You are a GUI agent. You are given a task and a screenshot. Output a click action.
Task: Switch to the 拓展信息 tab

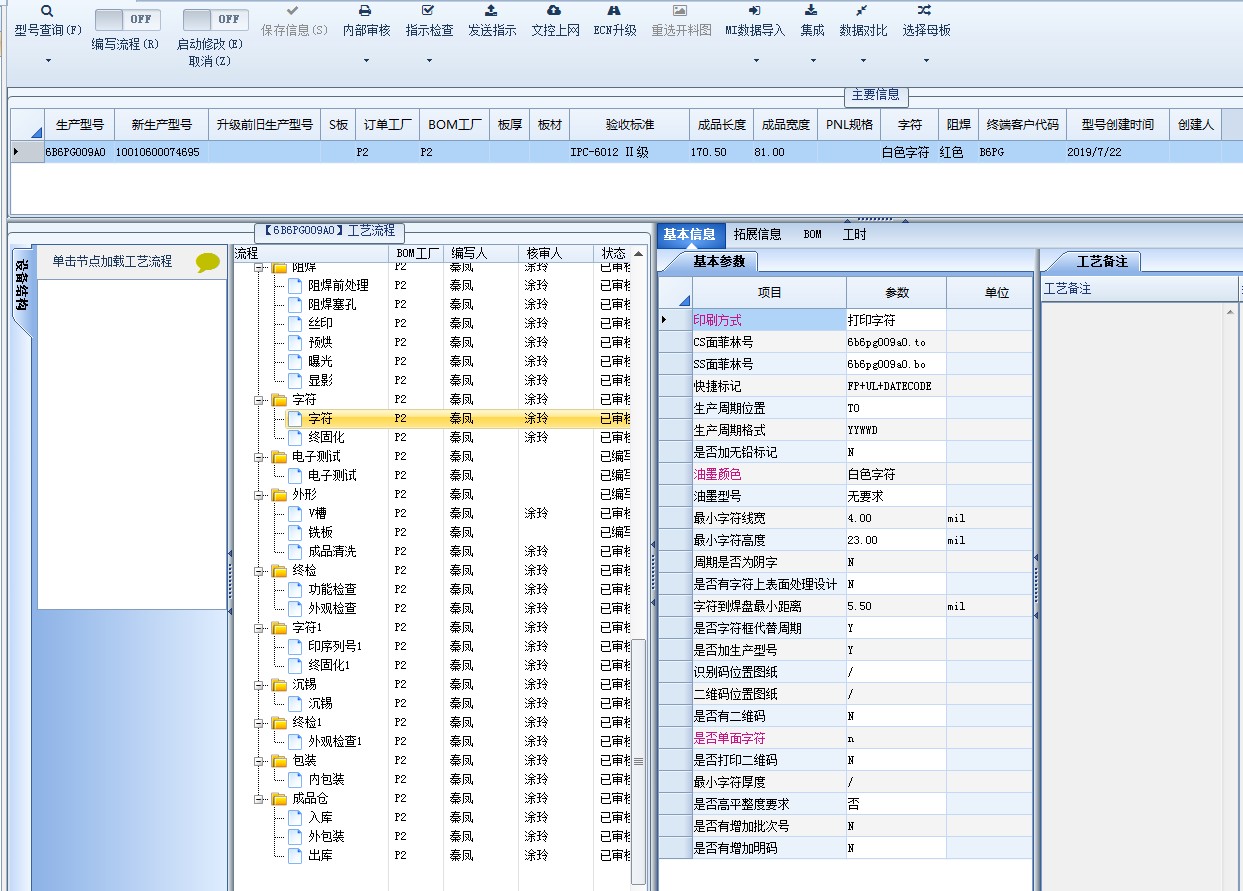[x=757, y=234]
